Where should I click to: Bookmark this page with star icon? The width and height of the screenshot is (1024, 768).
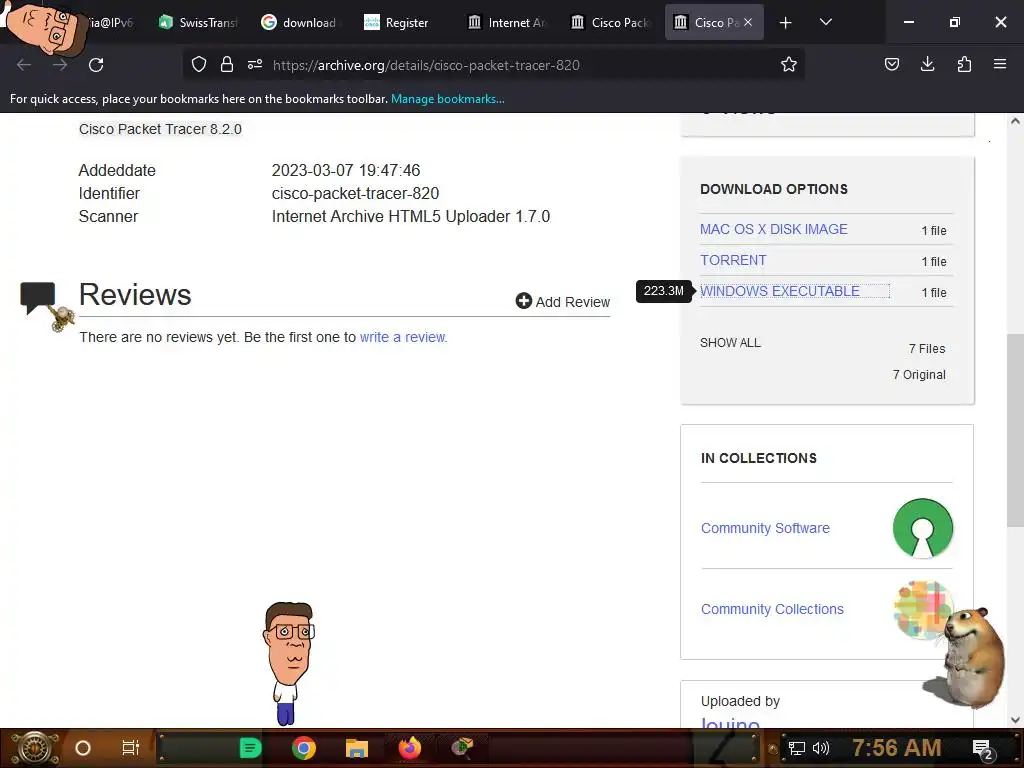[x=789, y=64]
